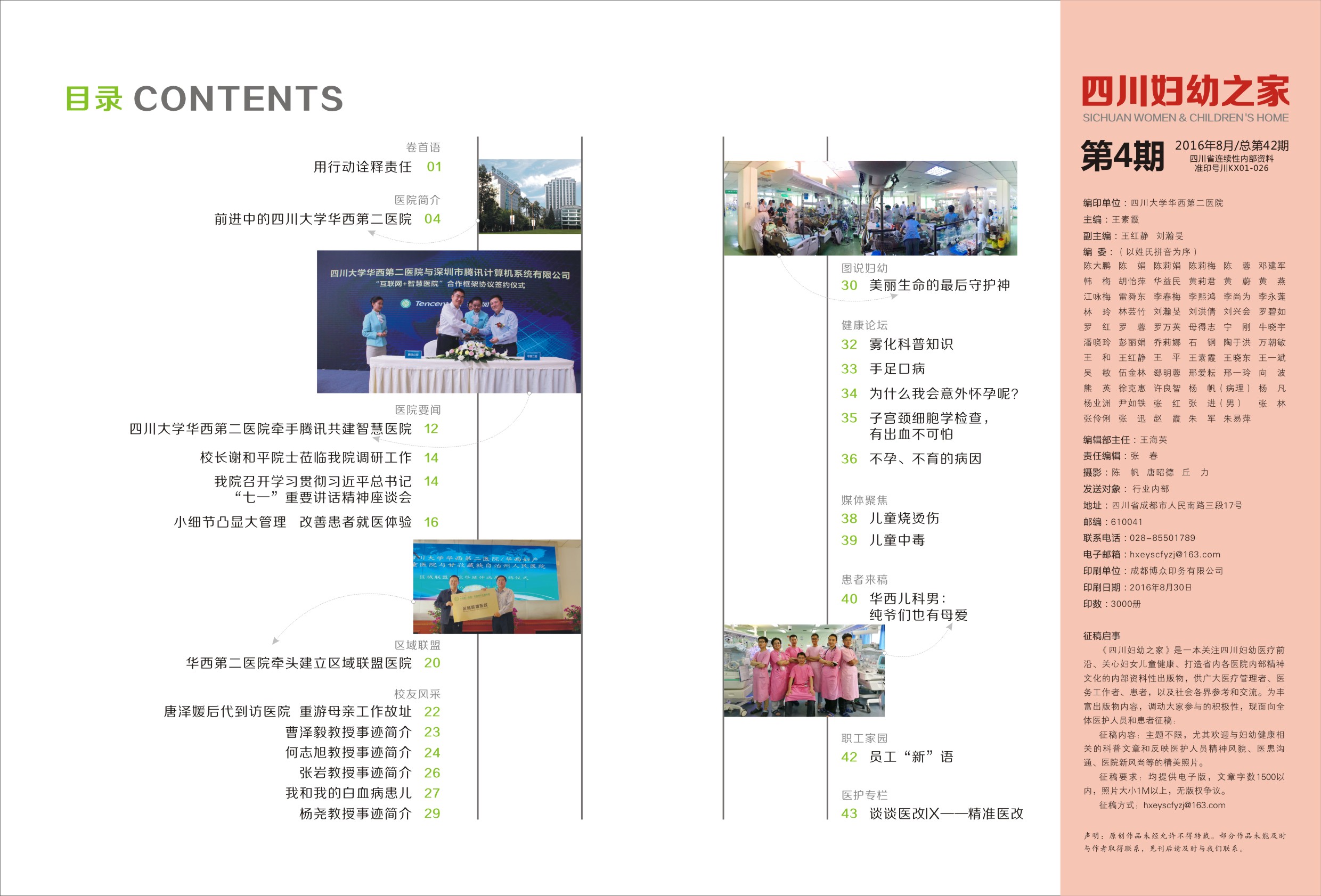Click the entry '华西第二医院牵头建立区域联盟医院'
The width and height of the screenshot is (1321, 896).
click(x=298, y=663)
